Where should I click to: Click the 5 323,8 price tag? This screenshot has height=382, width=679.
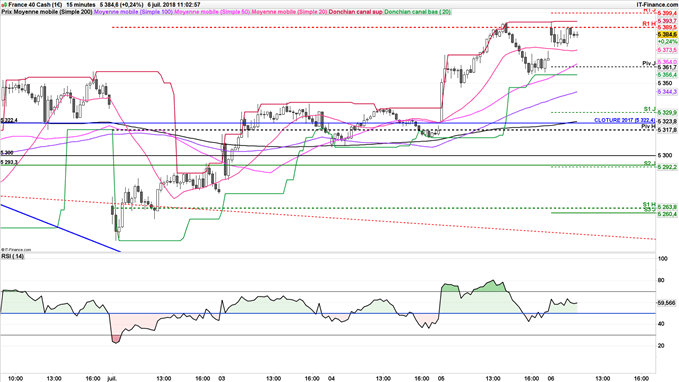[667, 121]
